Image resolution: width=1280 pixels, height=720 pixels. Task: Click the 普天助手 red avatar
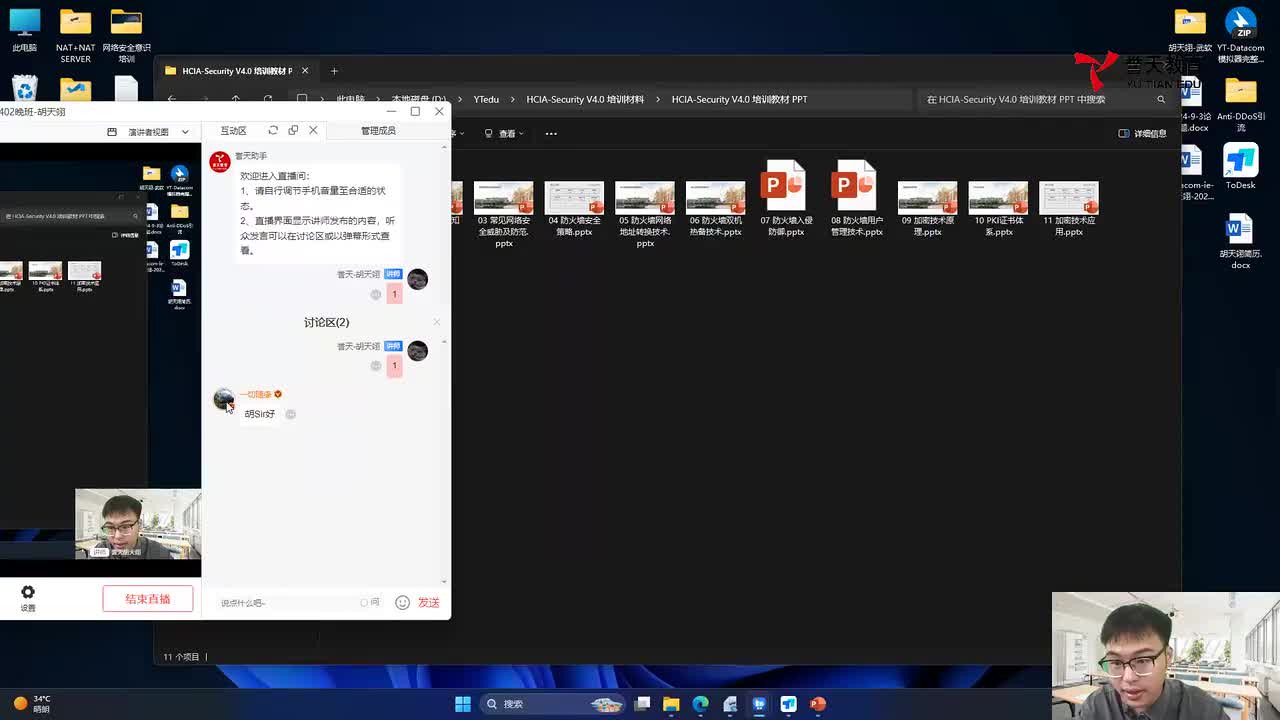pyautogui.click(x=219, y=162)
